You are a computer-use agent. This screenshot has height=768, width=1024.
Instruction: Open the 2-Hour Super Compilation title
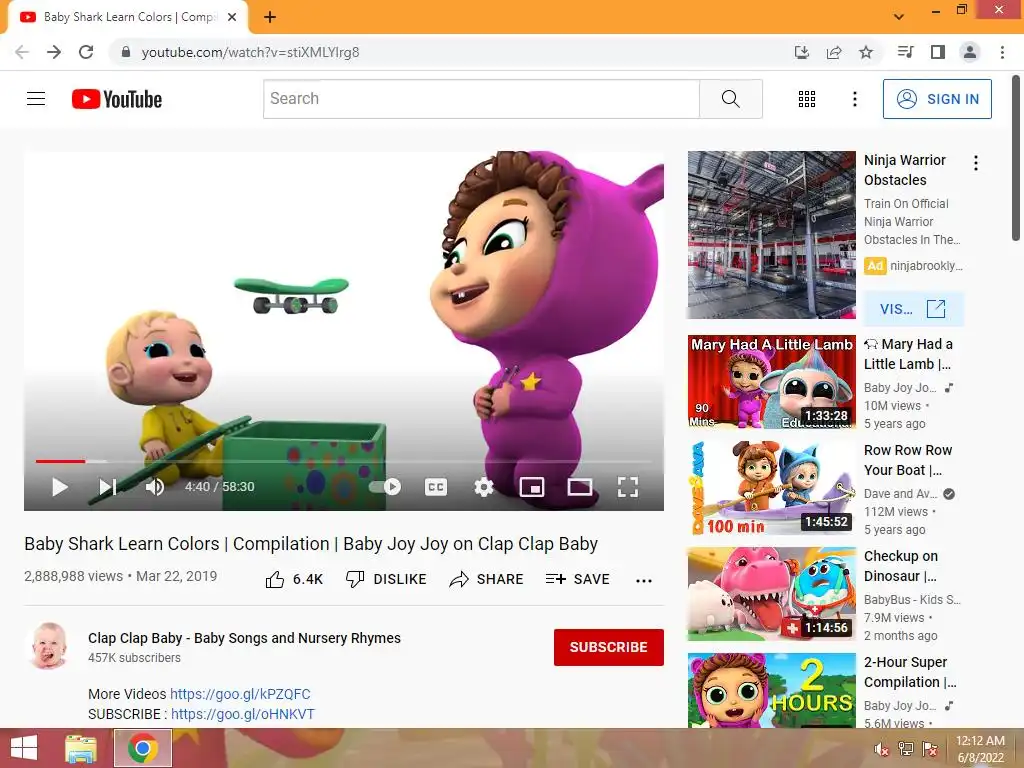(x=910, y=672)
